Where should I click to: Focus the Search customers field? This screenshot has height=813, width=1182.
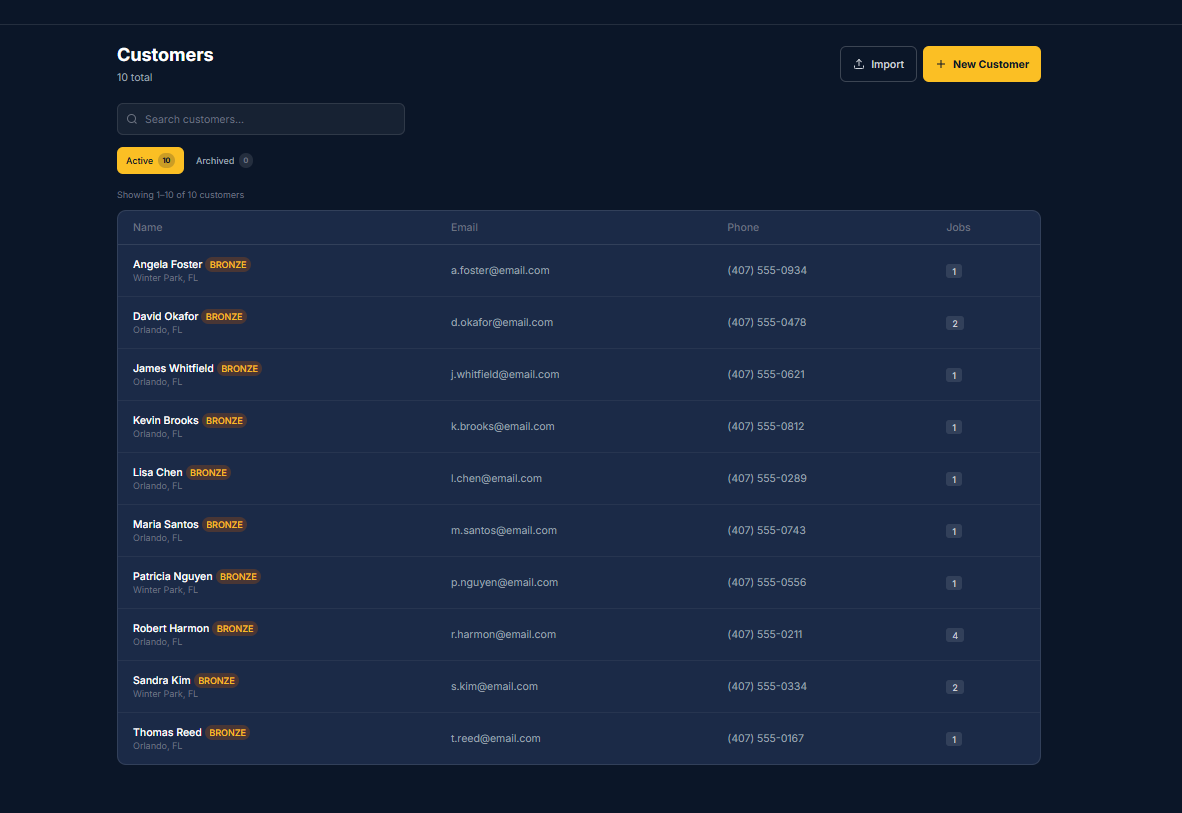261,119
